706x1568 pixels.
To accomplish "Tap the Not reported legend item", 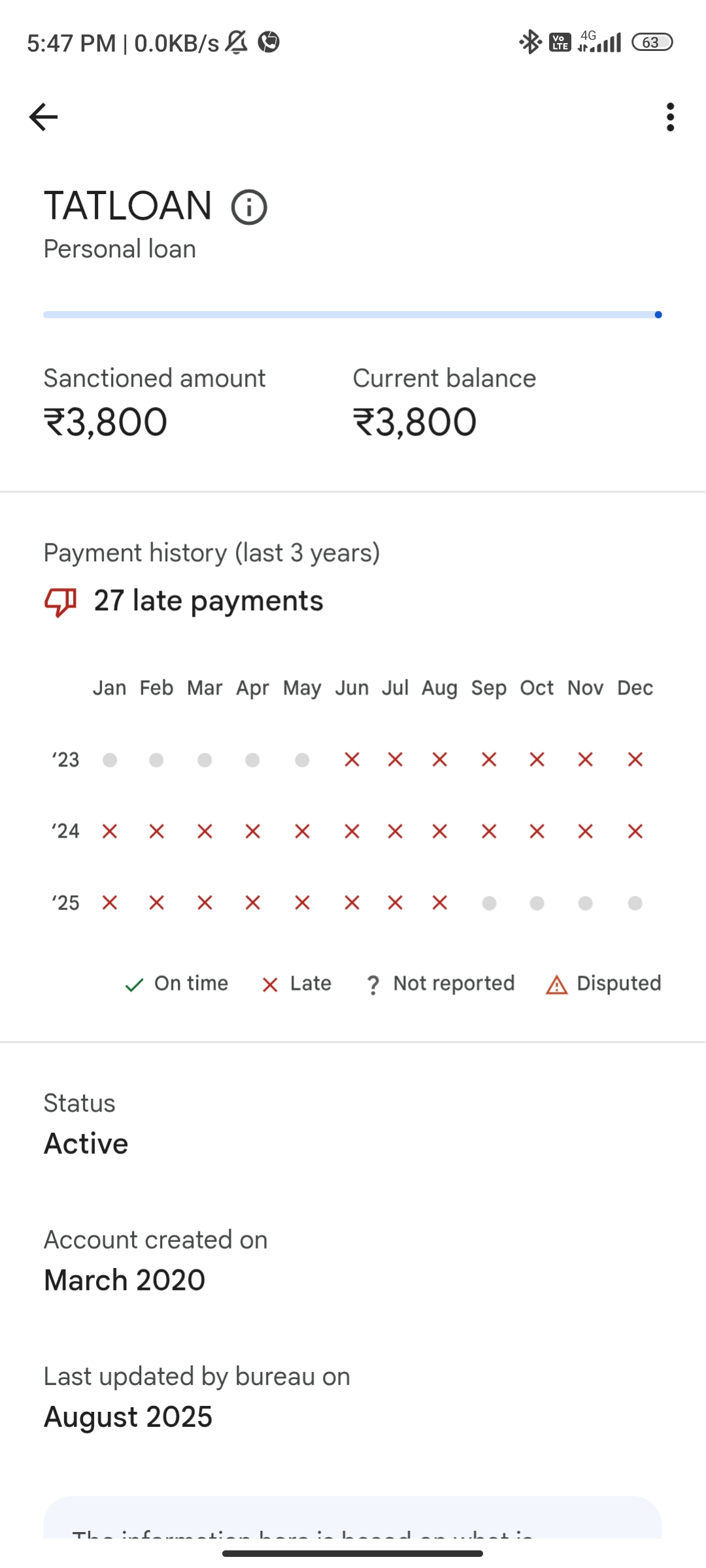I will 441,983.
